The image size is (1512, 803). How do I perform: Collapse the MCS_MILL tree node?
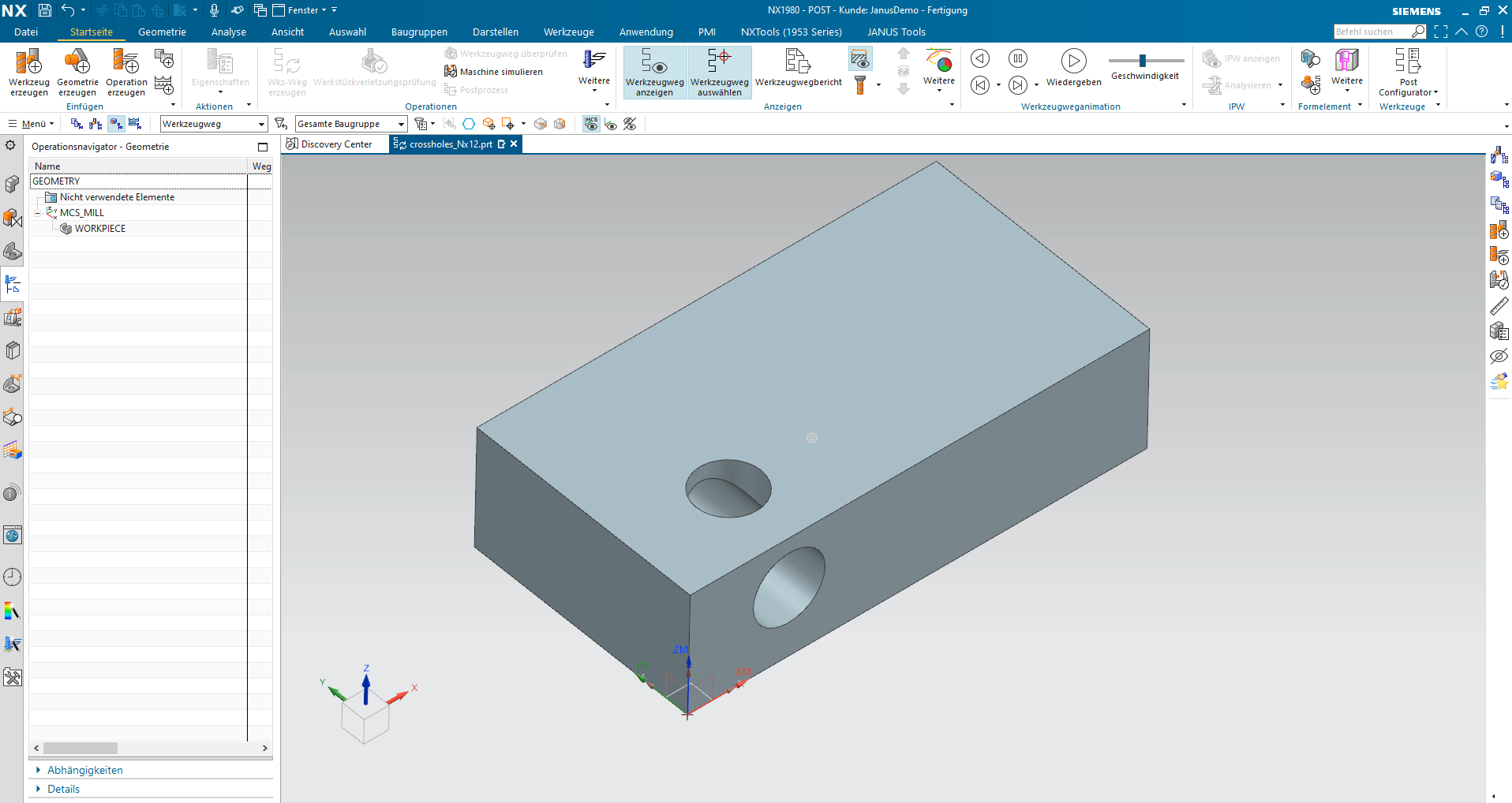pos(37,213)
